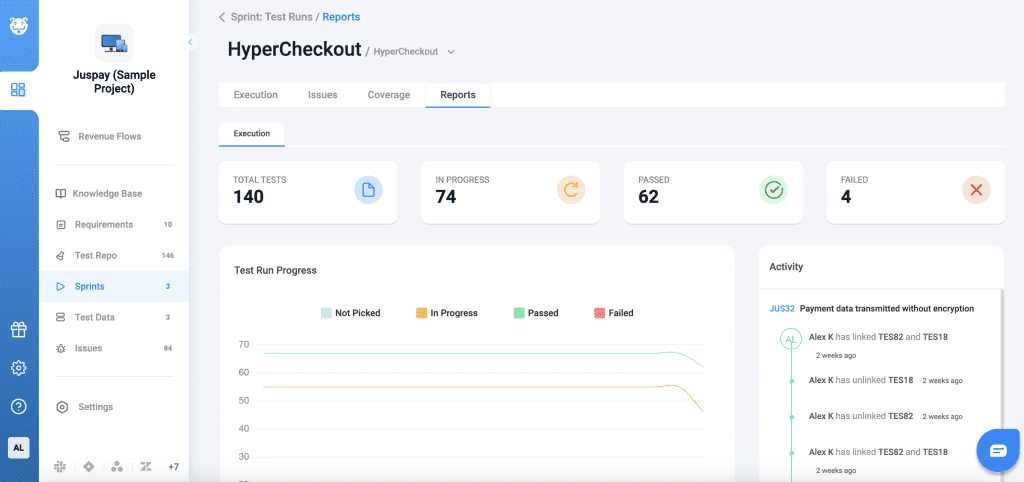Click the Failed red X icon

(976, 189)
